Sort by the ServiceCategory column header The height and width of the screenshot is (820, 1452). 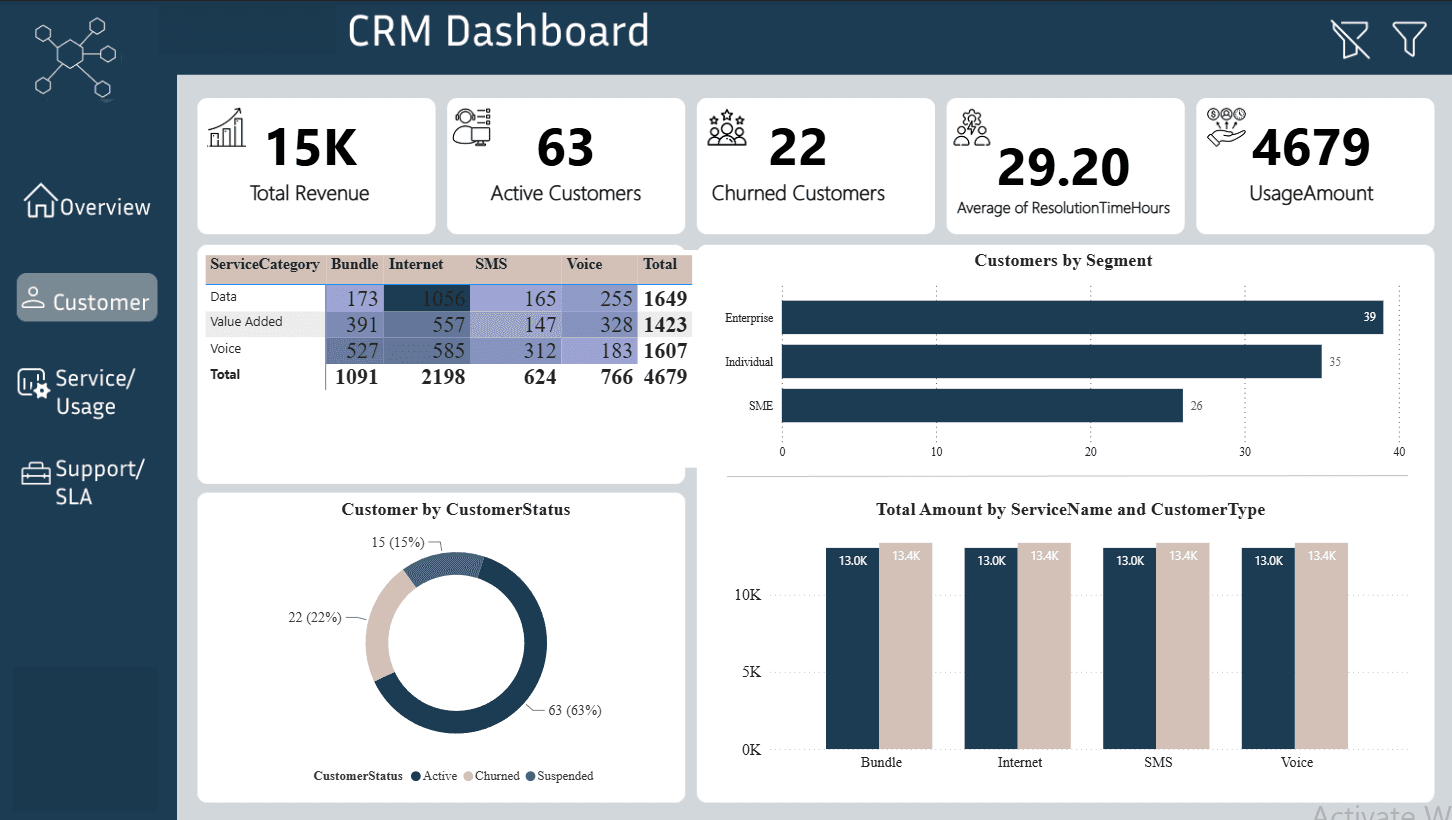point(265,265)
